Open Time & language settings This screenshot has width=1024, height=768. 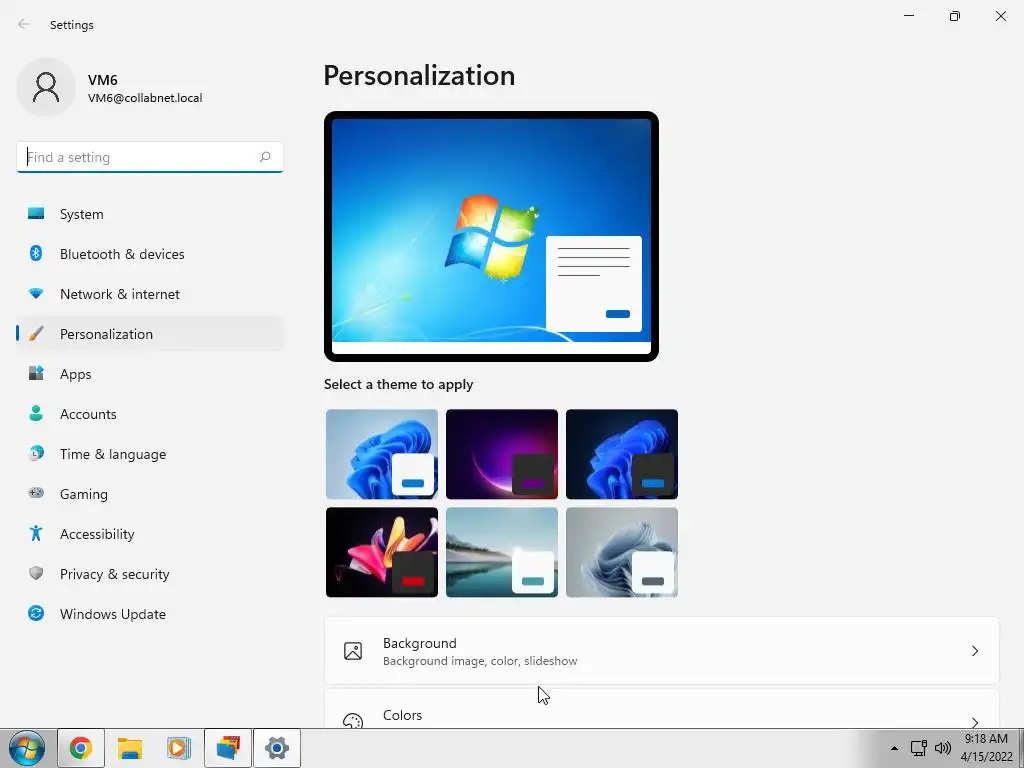tap(150, 454)
